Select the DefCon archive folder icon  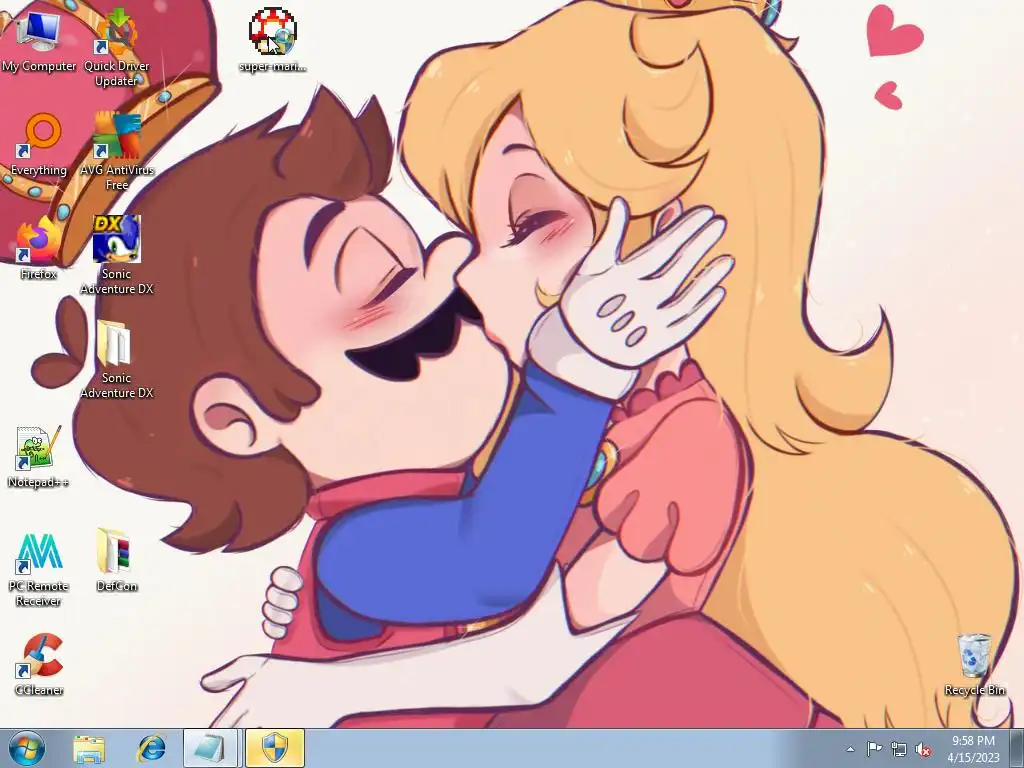pyautogui.click(x=116, y=560)
